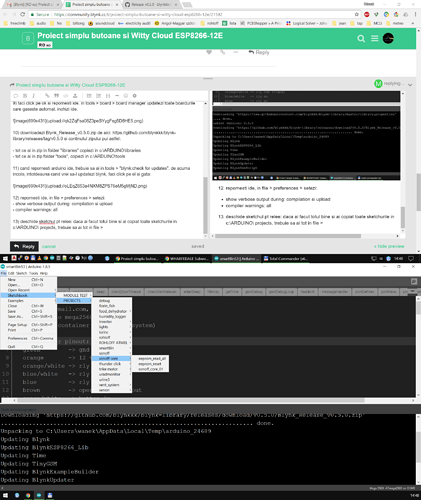Click the heart like icon on the post
Image resolution: width=421 pixels, height=500 pixels.
pyautogui.click(x=209, y=52)
